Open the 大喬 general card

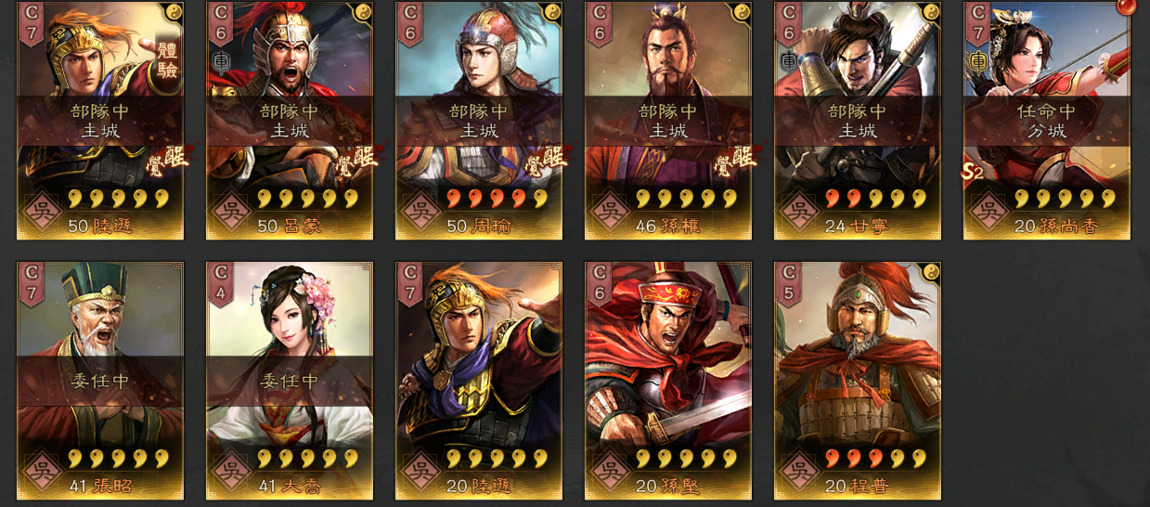[x=289, y=381]
